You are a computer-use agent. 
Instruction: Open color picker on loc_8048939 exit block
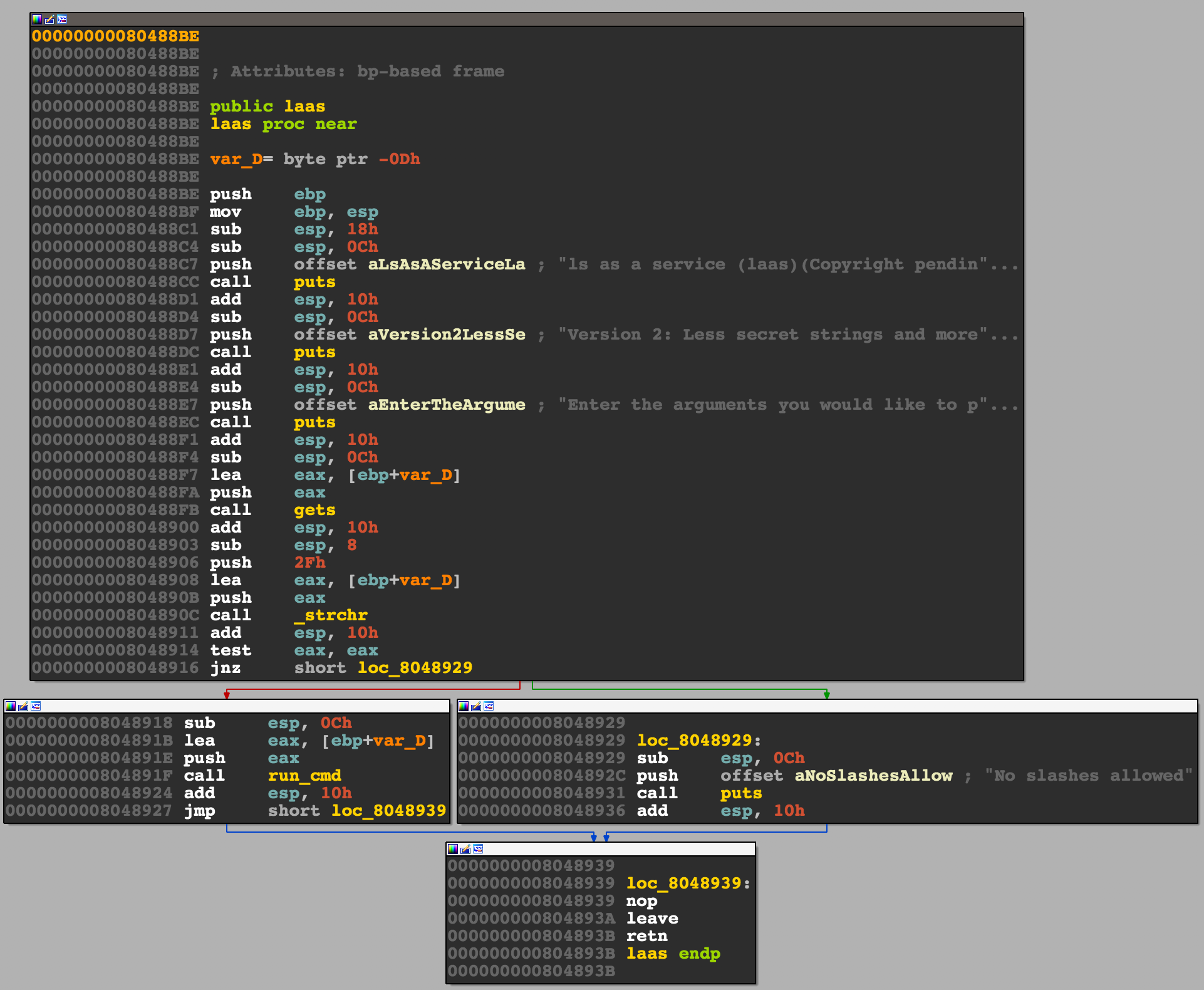[453, 849]
